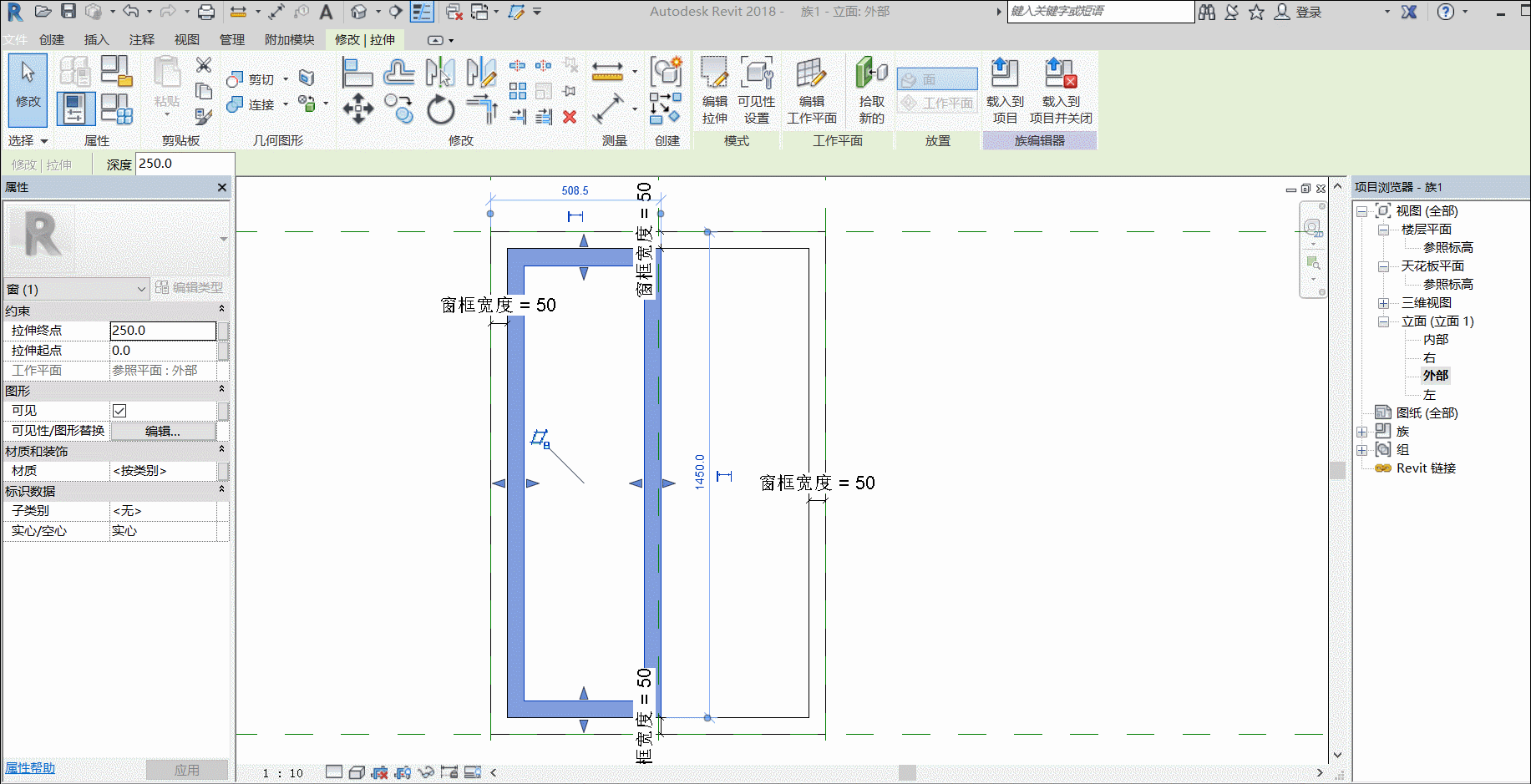This screenshot has width=1531, height=784.
Task: Click the Trim/Extend to Corner tool
Action: click(x=482, y=109)
